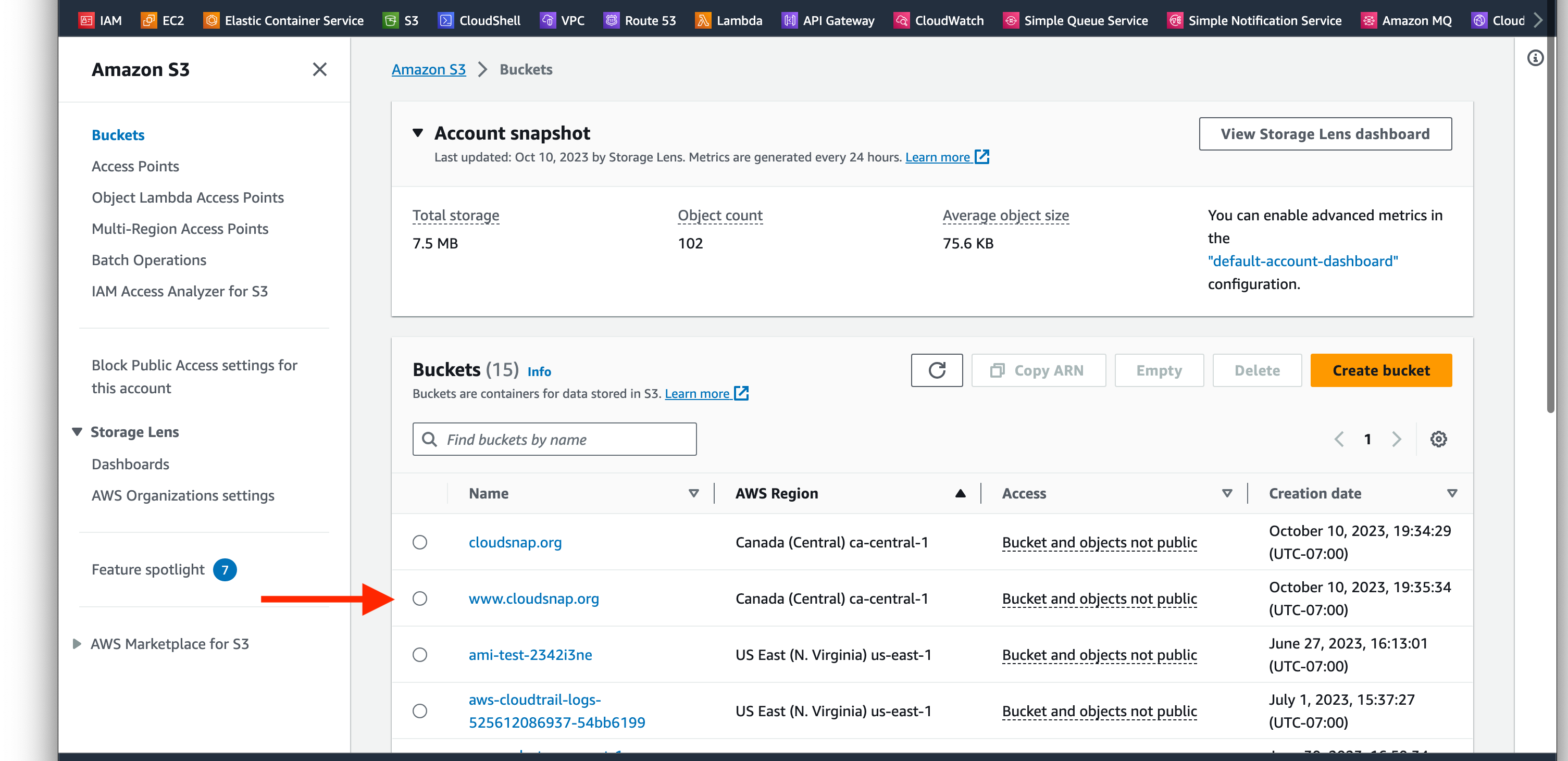Click the page vertical scrollbar
1568x761 pixels.
[1550, 207]
